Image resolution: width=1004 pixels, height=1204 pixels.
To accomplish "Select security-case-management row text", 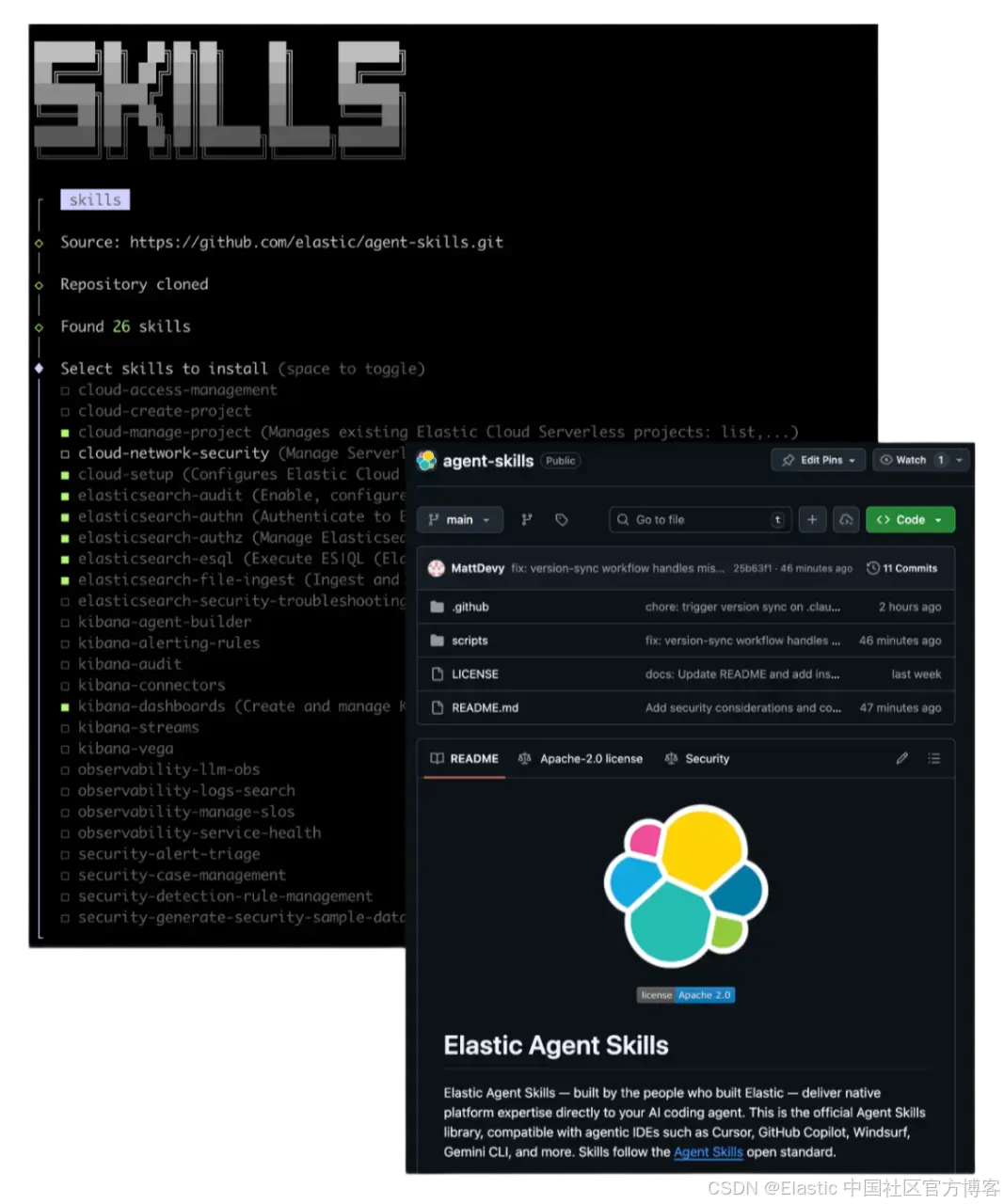I will [182, 875].
